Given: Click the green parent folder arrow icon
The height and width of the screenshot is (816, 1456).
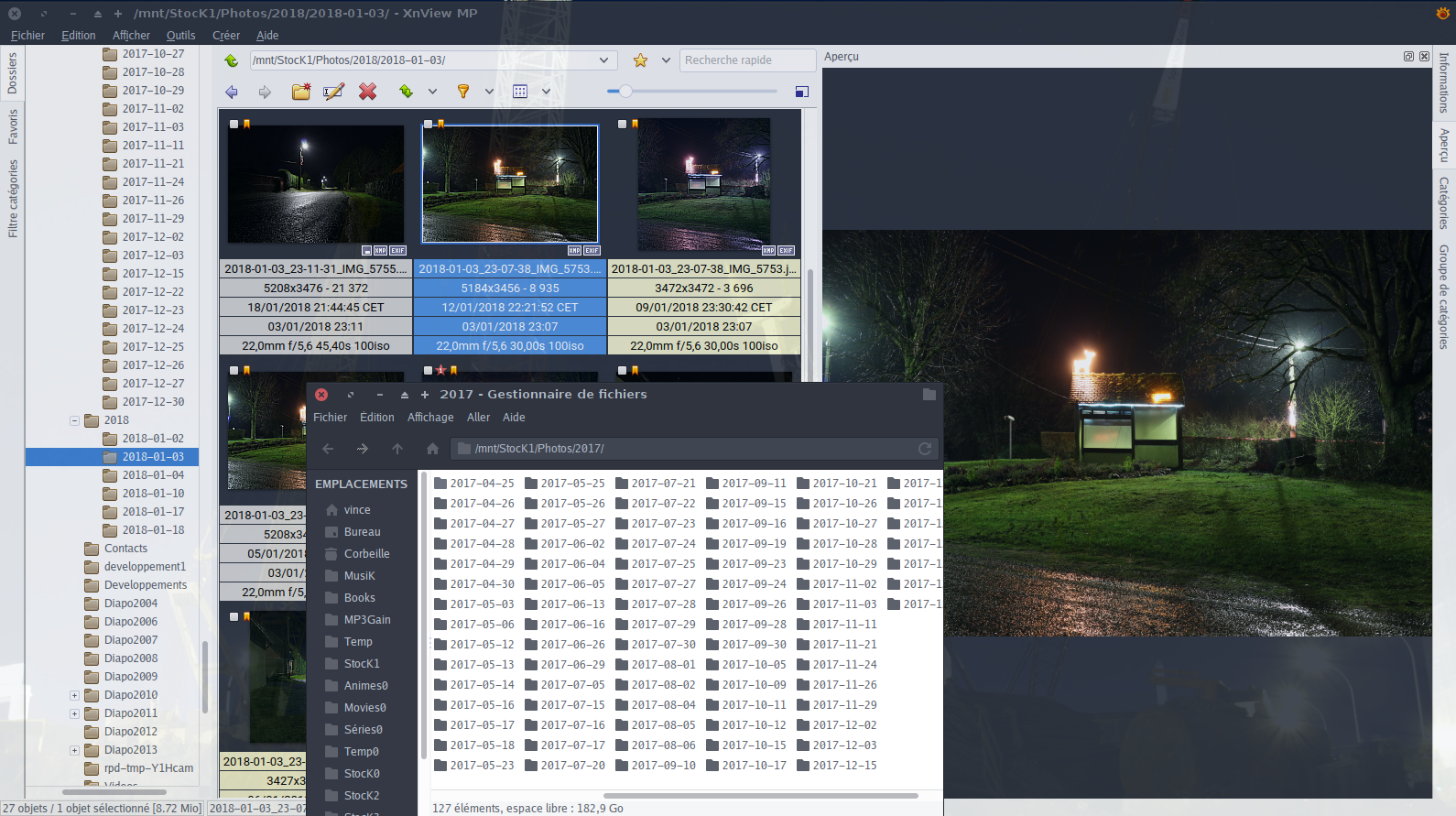Looking at the screenshot, I should (232, 60).
